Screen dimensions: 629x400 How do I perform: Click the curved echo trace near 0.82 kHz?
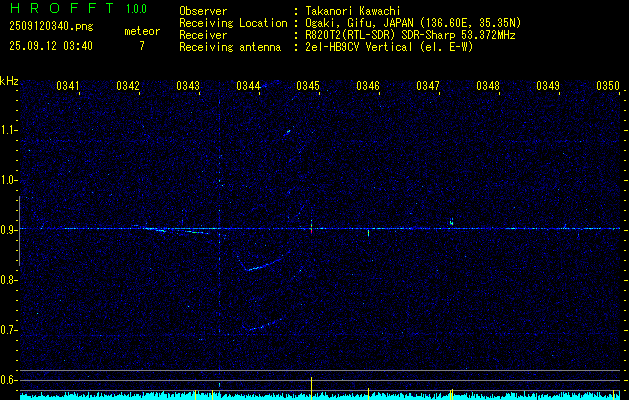pyautogui.click(x=263, y=263)
